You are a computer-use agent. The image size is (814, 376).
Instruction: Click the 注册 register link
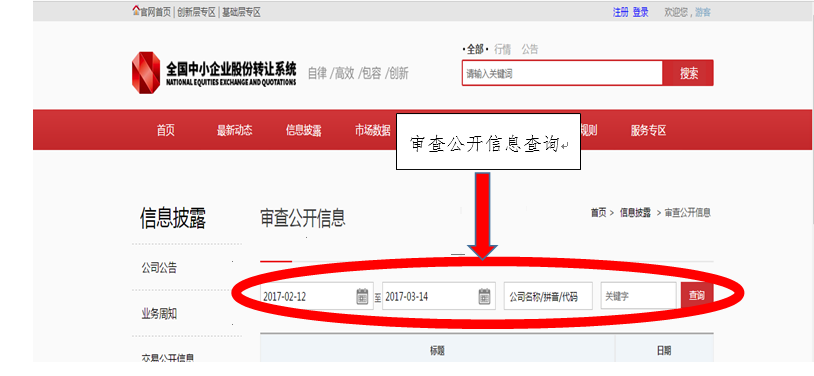pyautogui.click(x=620, y=12)
